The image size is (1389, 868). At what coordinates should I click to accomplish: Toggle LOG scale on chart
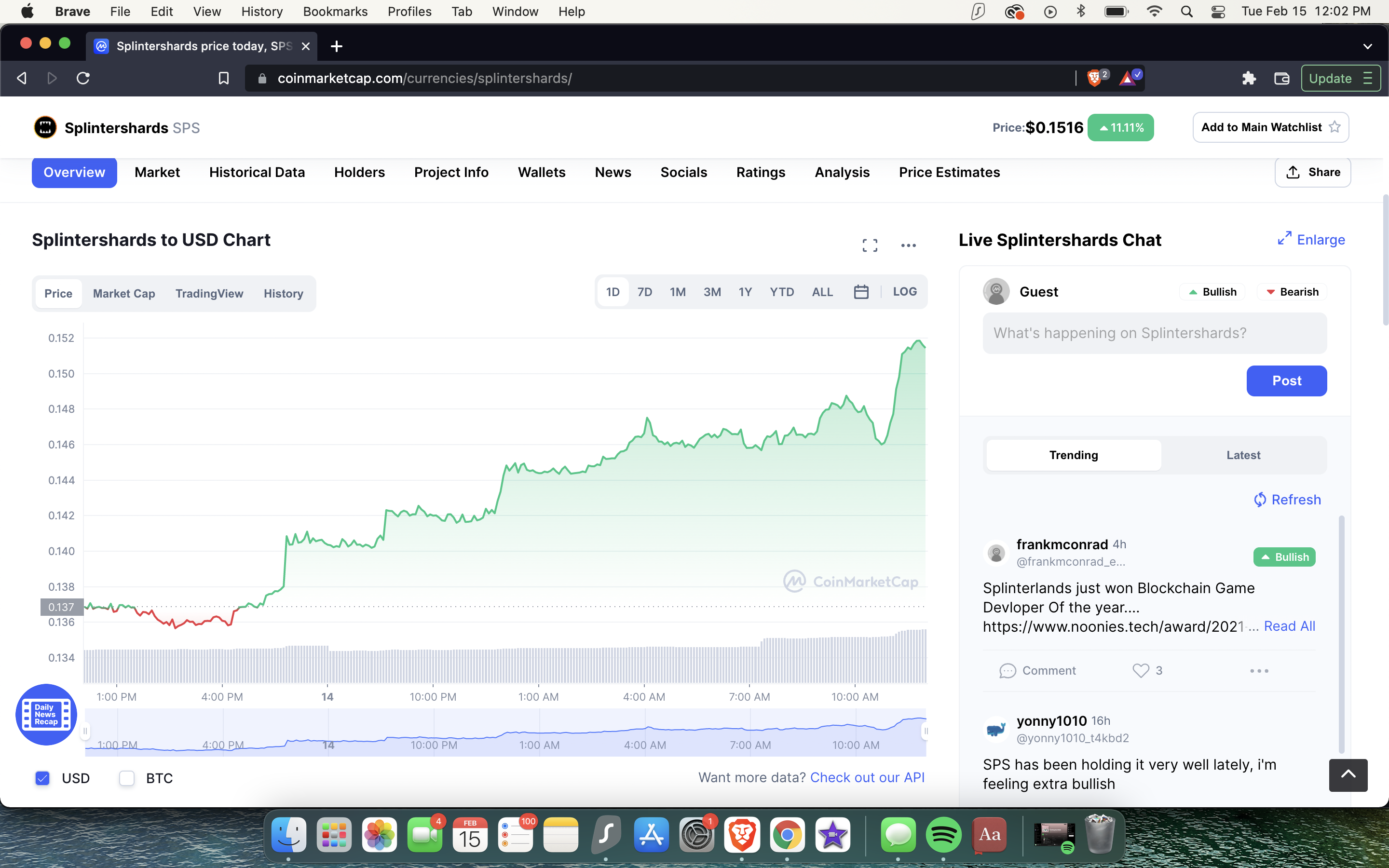coord(905,292)
